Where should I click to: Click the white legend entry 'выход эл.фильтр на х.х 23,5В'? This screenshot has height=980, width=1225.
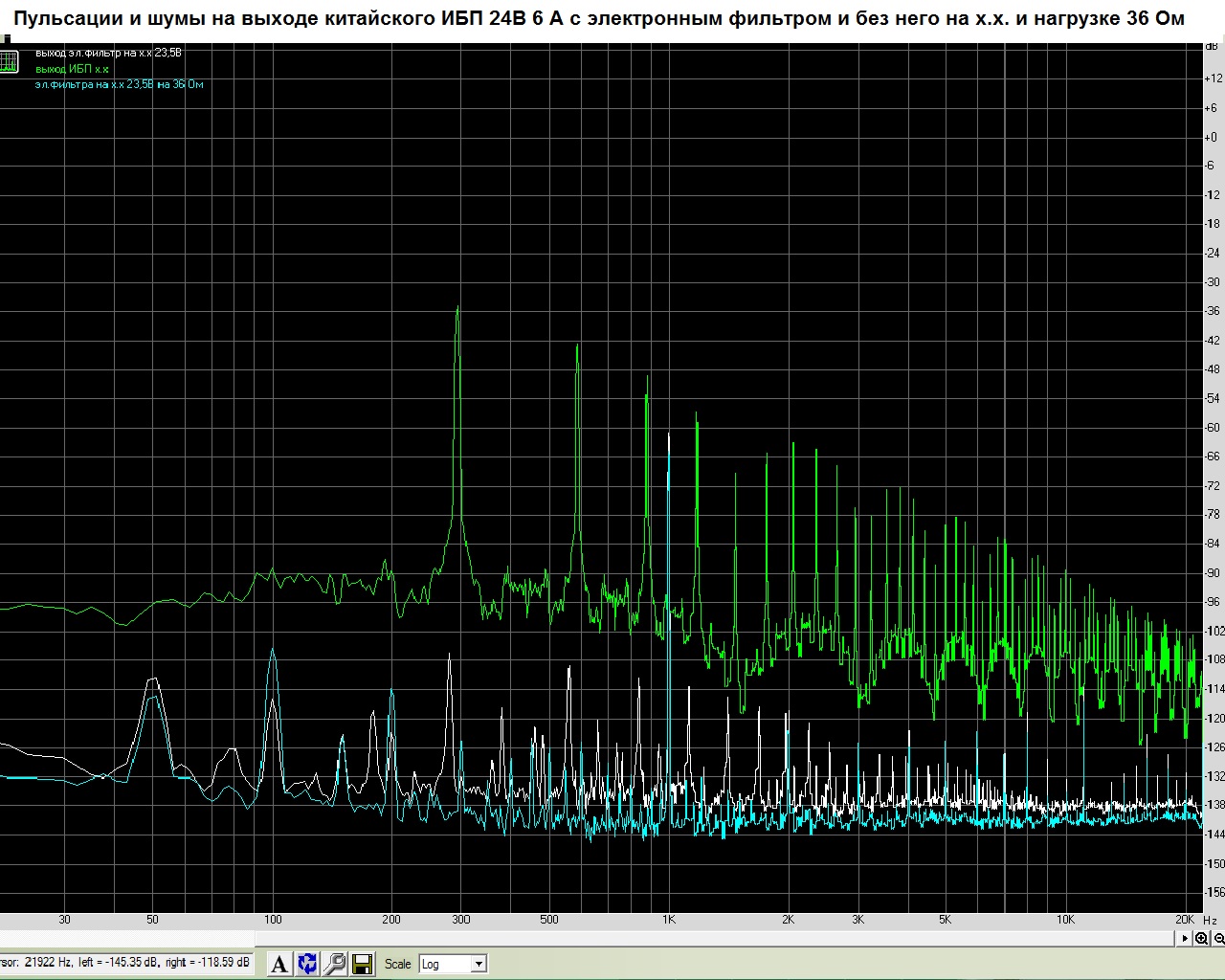tap(108, 53)
